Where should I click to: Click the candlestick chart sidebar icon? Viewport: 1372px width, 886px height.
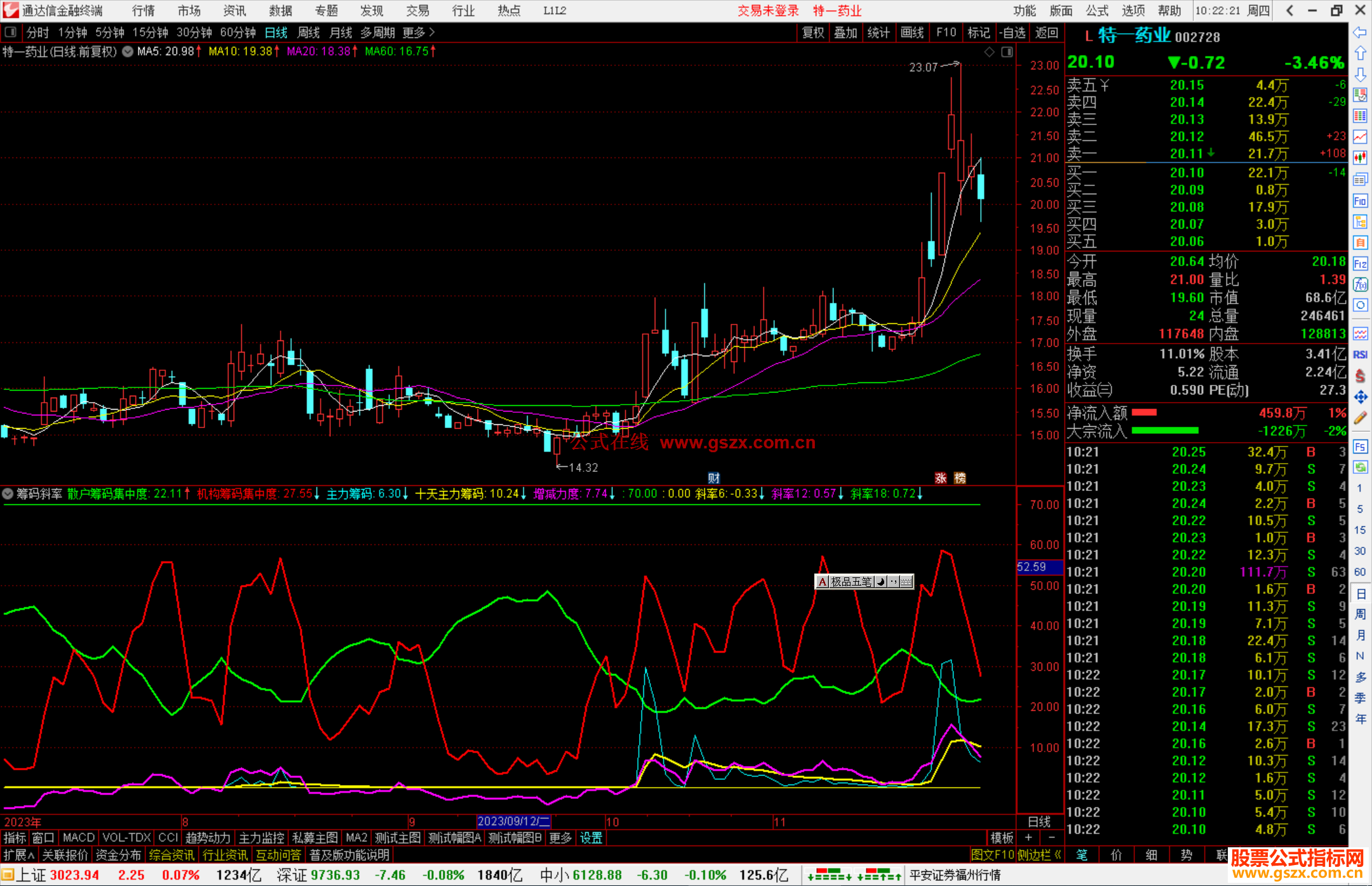(x=1360, y=157)
